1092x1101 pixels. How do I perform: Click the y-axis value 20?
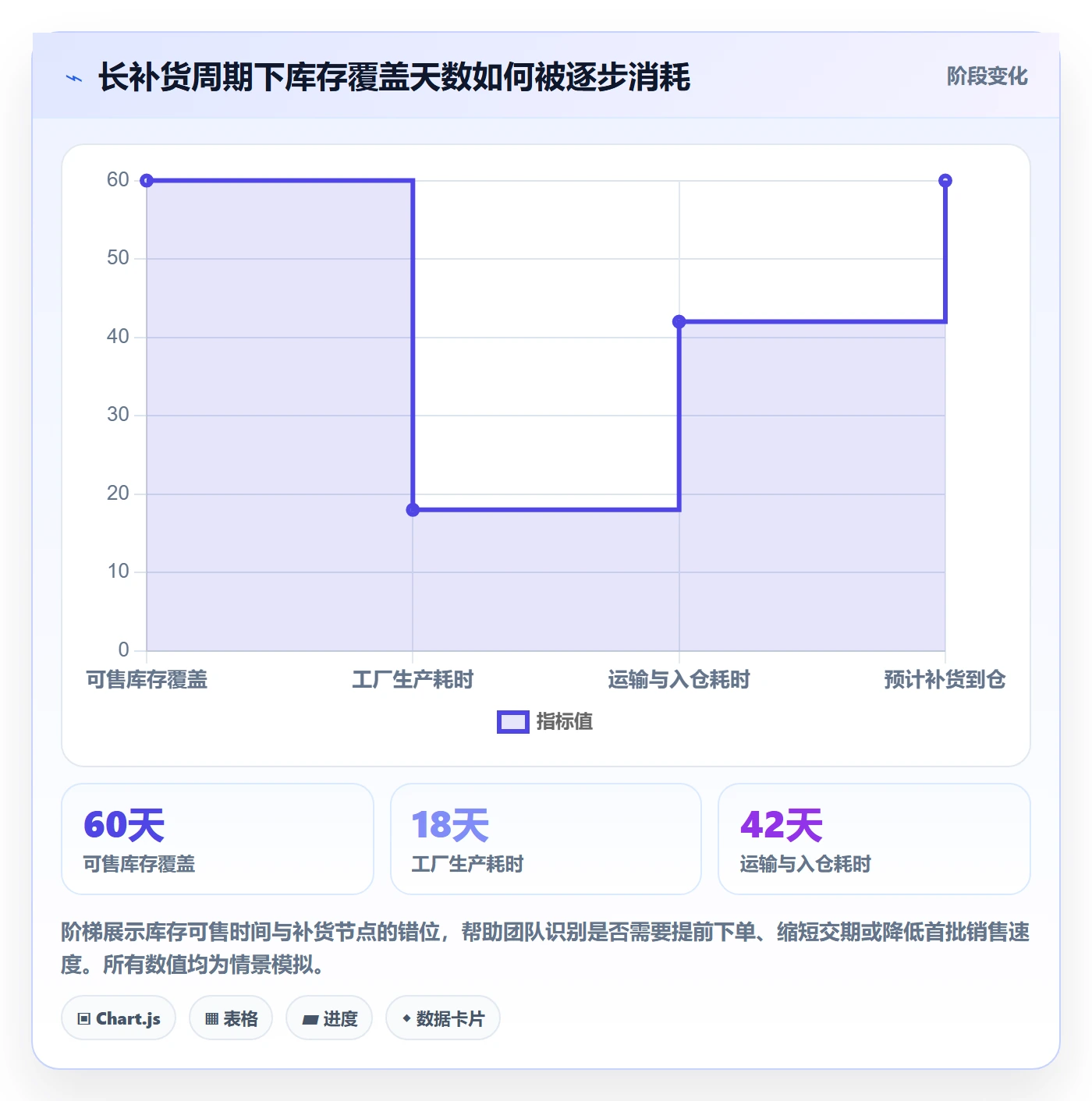click(118, 494)
